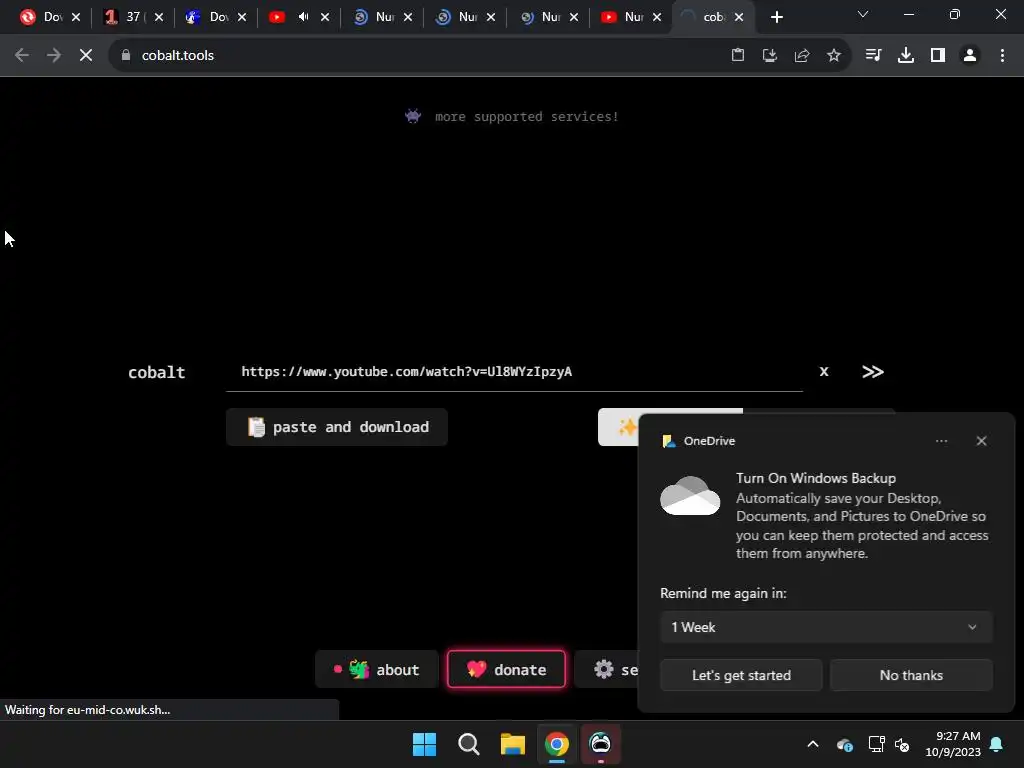
Task: Open File Explorer from taskbar
Action: (513, 744)
